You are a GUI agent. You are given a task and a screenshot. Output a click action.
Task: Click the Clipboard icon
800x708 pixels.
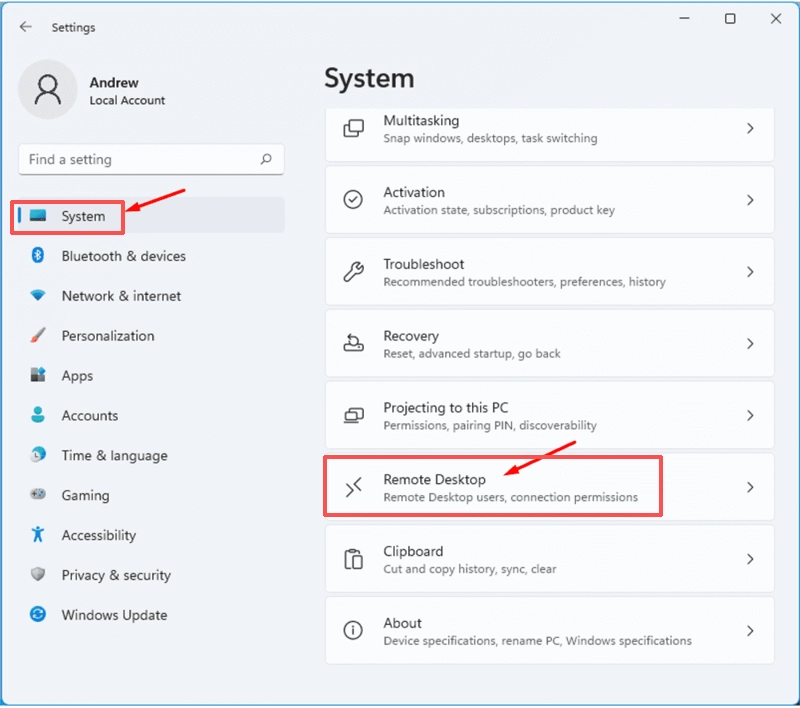[x=354, y=559]
